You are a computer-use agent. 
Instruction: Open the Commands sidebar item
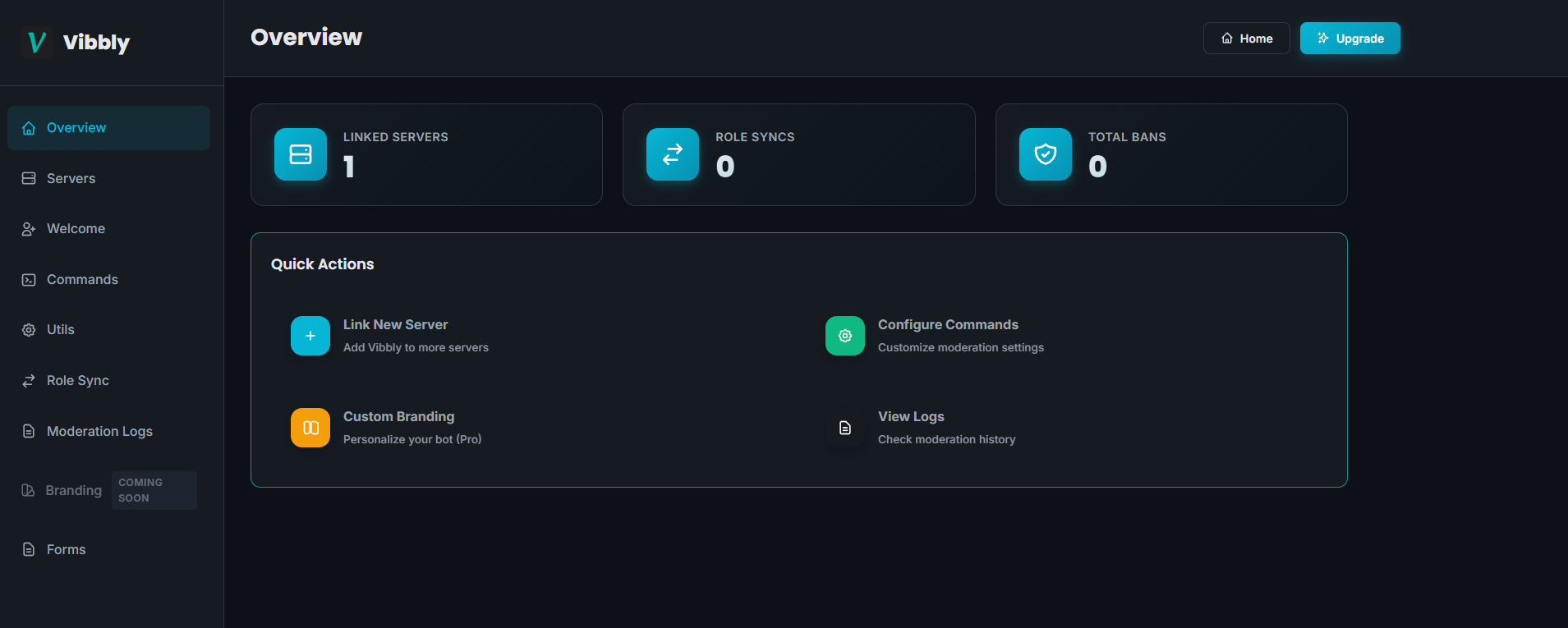pyautogui.click(x=82, y=280)
